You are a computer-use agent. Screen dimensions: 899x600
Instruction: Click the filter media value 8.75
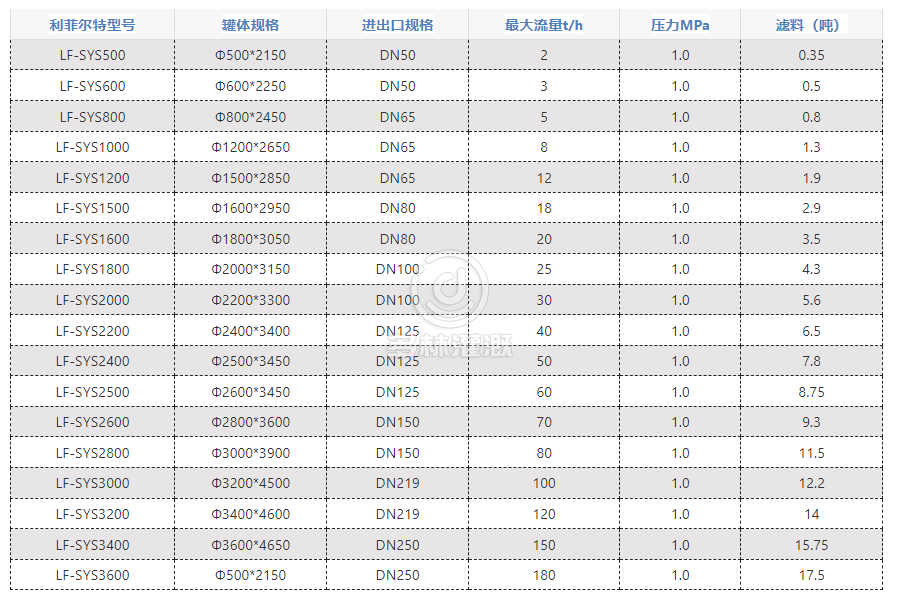point(811,392)
